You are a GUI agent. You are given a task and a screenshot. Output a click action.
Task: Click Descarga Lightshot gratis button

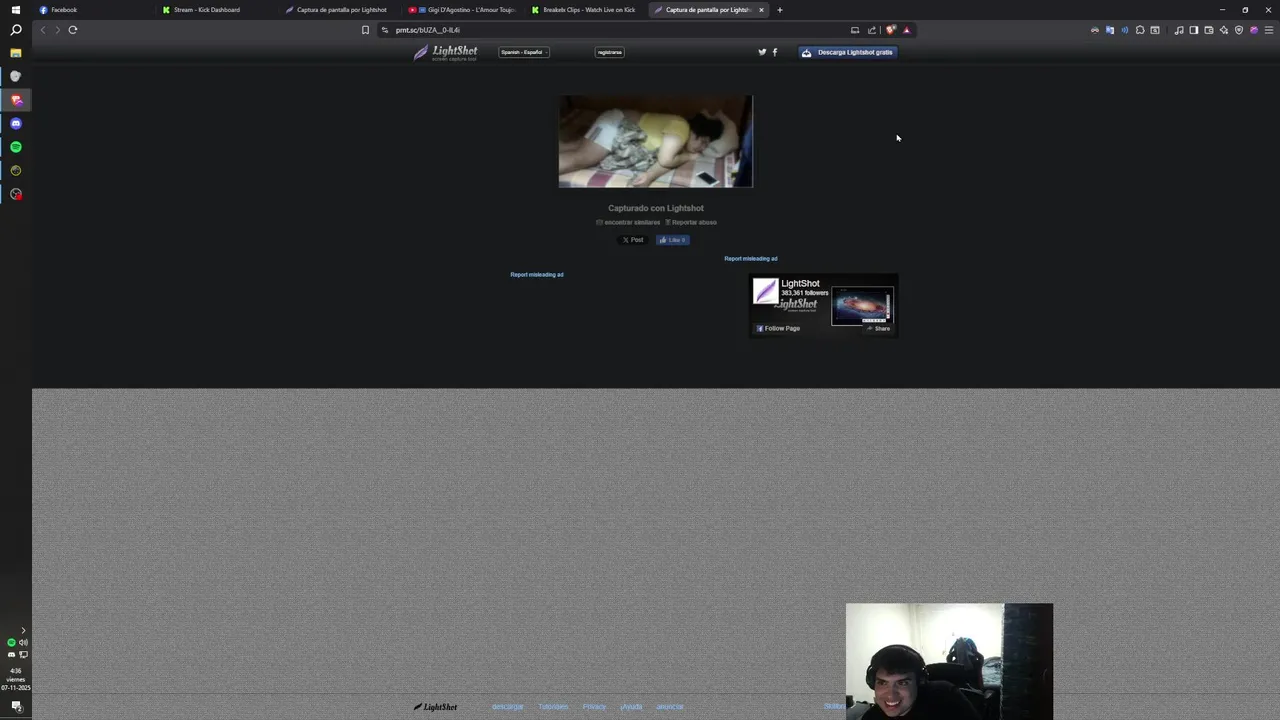click(x=848, y=52)
